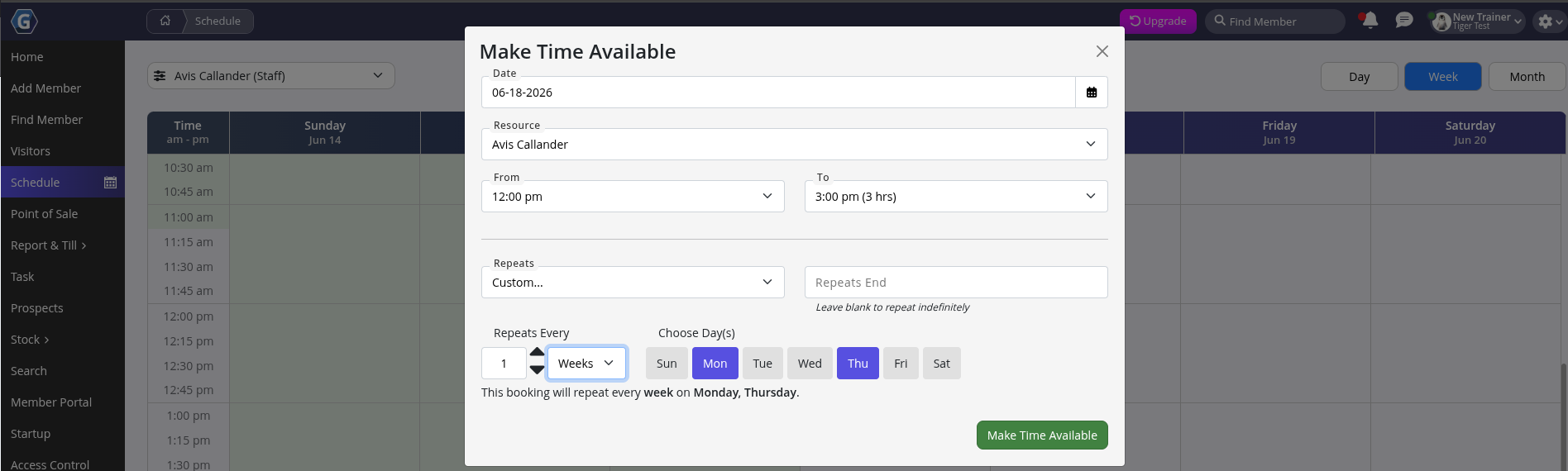Open the date calendar picker
1568x471 pixels.
point(1092,93)
